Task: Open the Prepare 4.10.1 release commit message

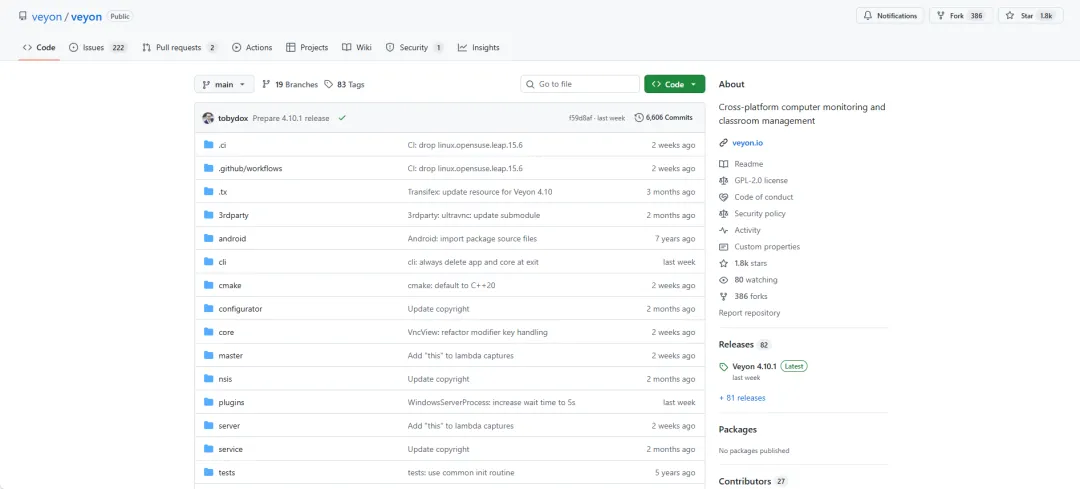Action: [291, 118]
